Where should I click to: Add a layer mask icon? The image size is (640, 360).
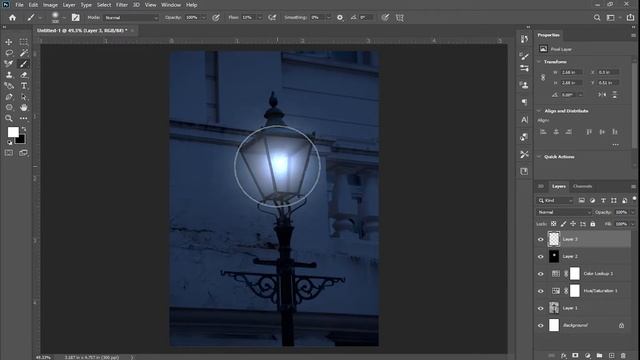(575, 356)
